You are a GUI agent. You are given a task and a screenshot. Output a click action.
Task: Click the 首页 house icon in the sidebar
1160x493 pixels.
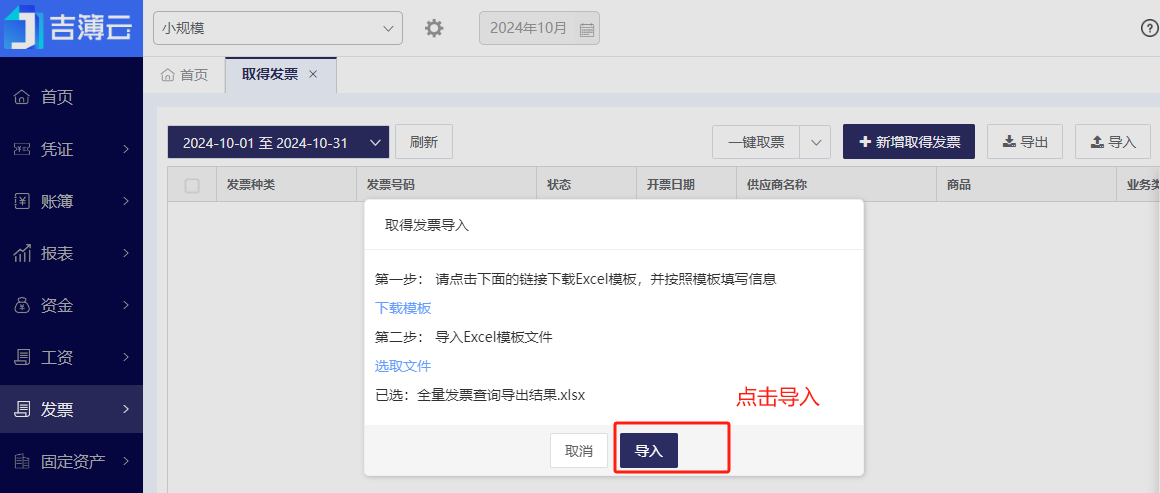tap(22, 97)
